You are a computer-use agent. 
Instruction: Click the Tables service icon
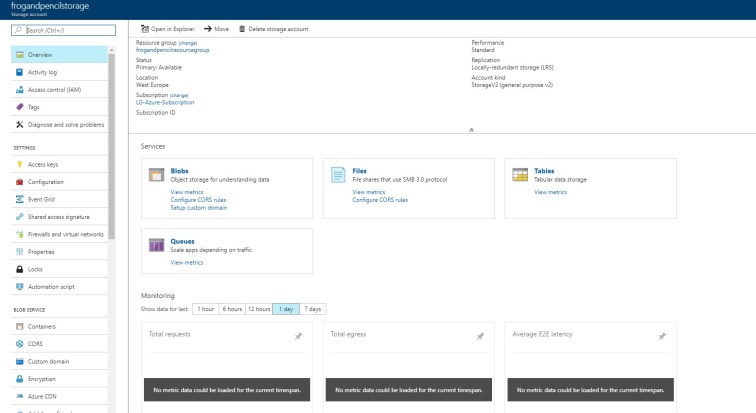click(x=519, y=175)
